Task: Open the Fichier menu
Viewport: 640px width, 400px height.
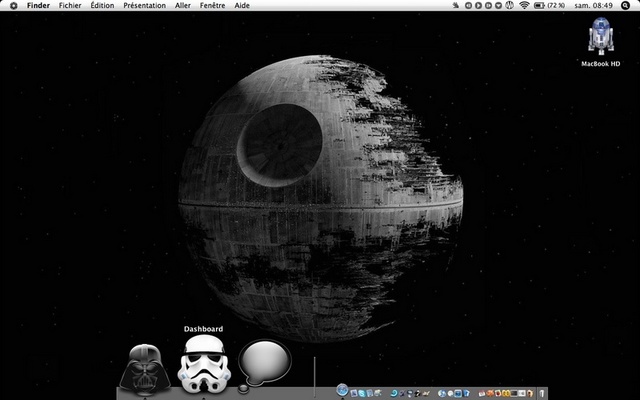Action: pos(70,6)
